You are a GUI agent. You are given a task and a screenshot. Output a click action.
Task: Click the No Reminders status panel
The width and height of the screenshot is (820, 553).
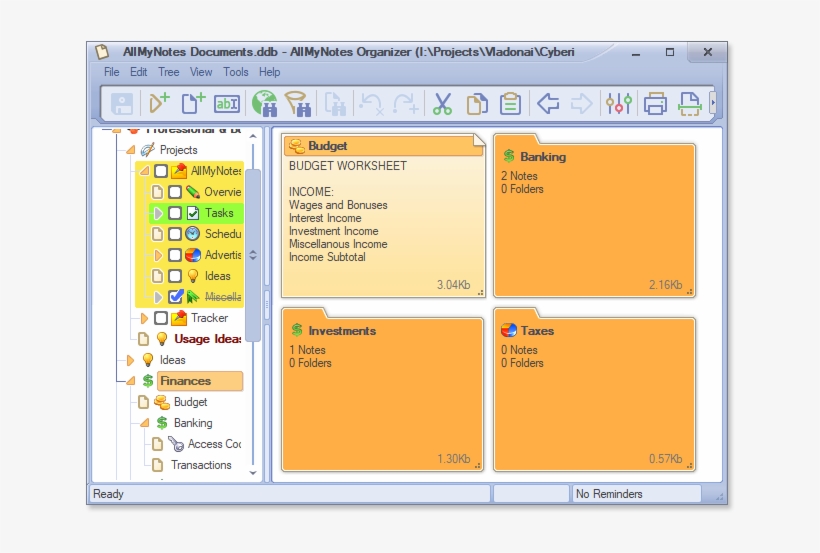tap(636, 494)
